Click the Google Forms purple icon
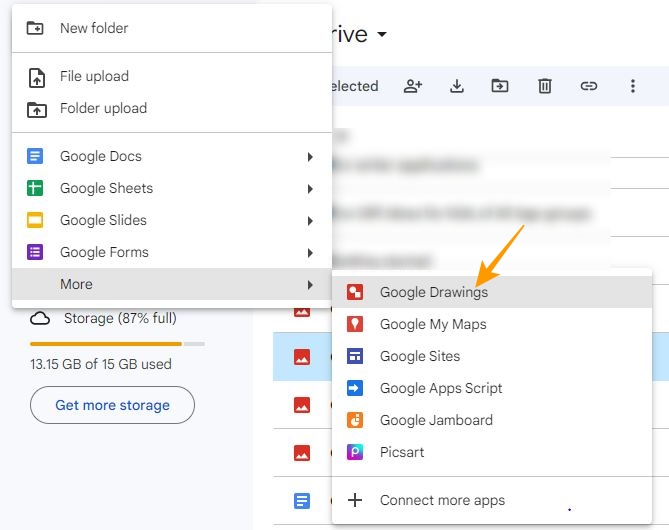The image size is (669, 530). pyautogui.click(x=35, y=252)
